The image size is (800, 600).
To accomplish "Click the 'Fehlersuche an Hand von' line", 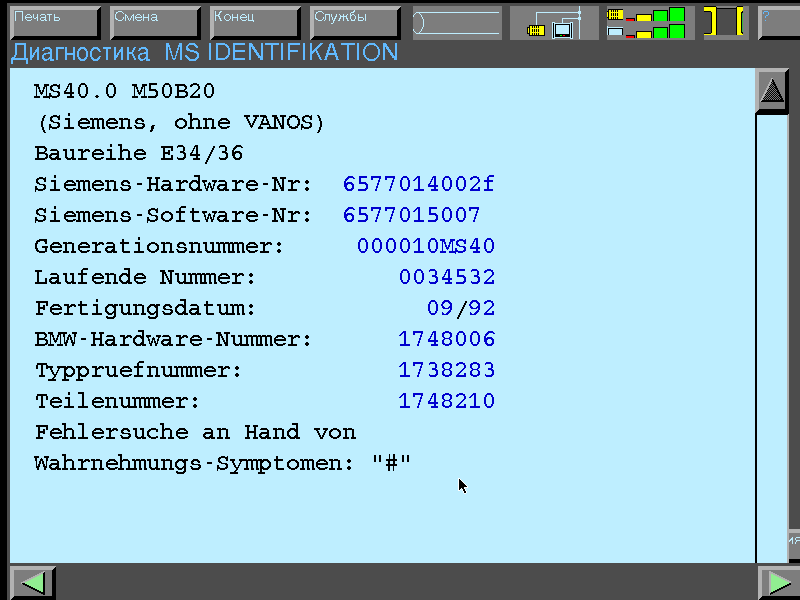I will coord(195,432).
